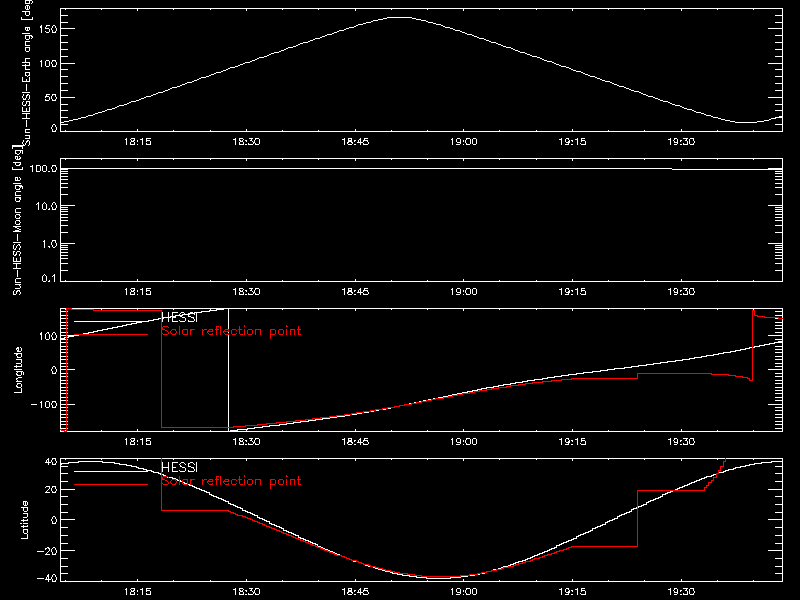The image size is (800, 600).
Task: Click the '-20' tick on Latitude plot
Action: coord(47,551)
